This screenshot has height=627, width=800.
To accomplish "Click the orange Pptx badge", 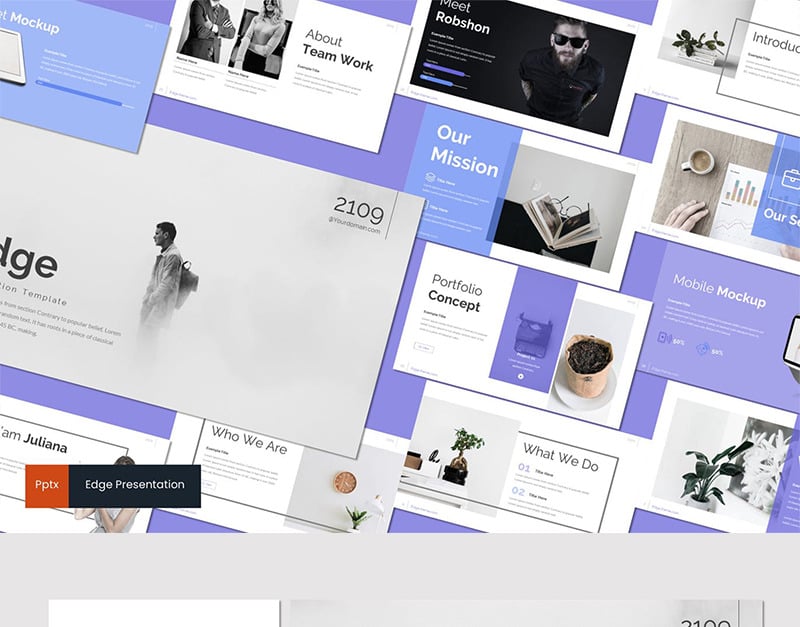I will pos(47,486).
